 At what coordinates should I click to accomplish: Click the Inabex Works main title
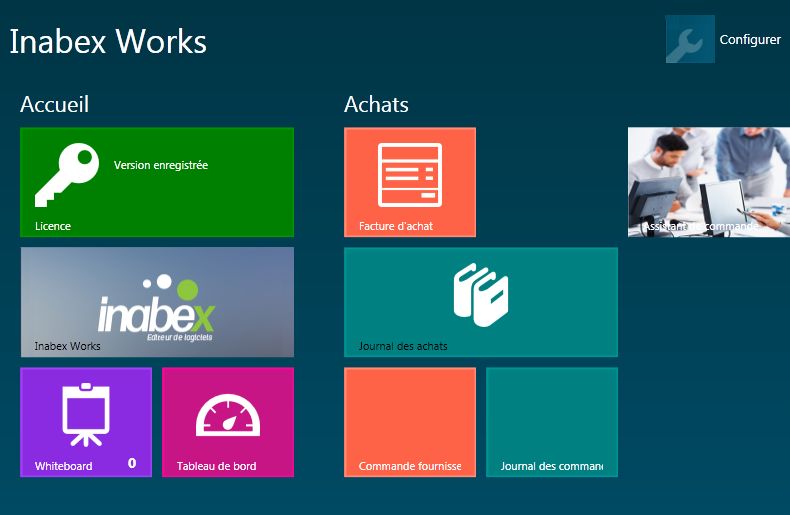pyautogui.click(x=108, y=42)
